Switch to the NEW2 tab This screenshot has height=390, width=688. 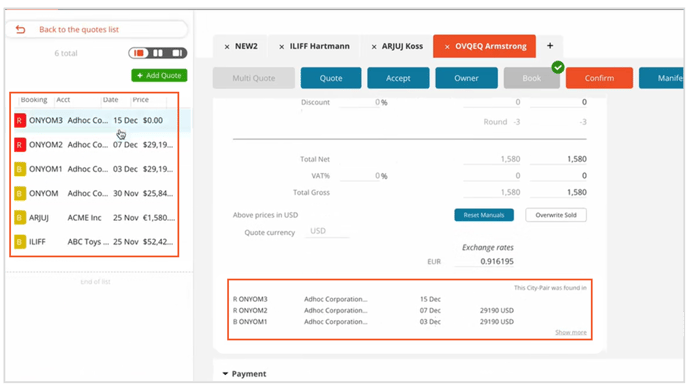pos(246,46)
